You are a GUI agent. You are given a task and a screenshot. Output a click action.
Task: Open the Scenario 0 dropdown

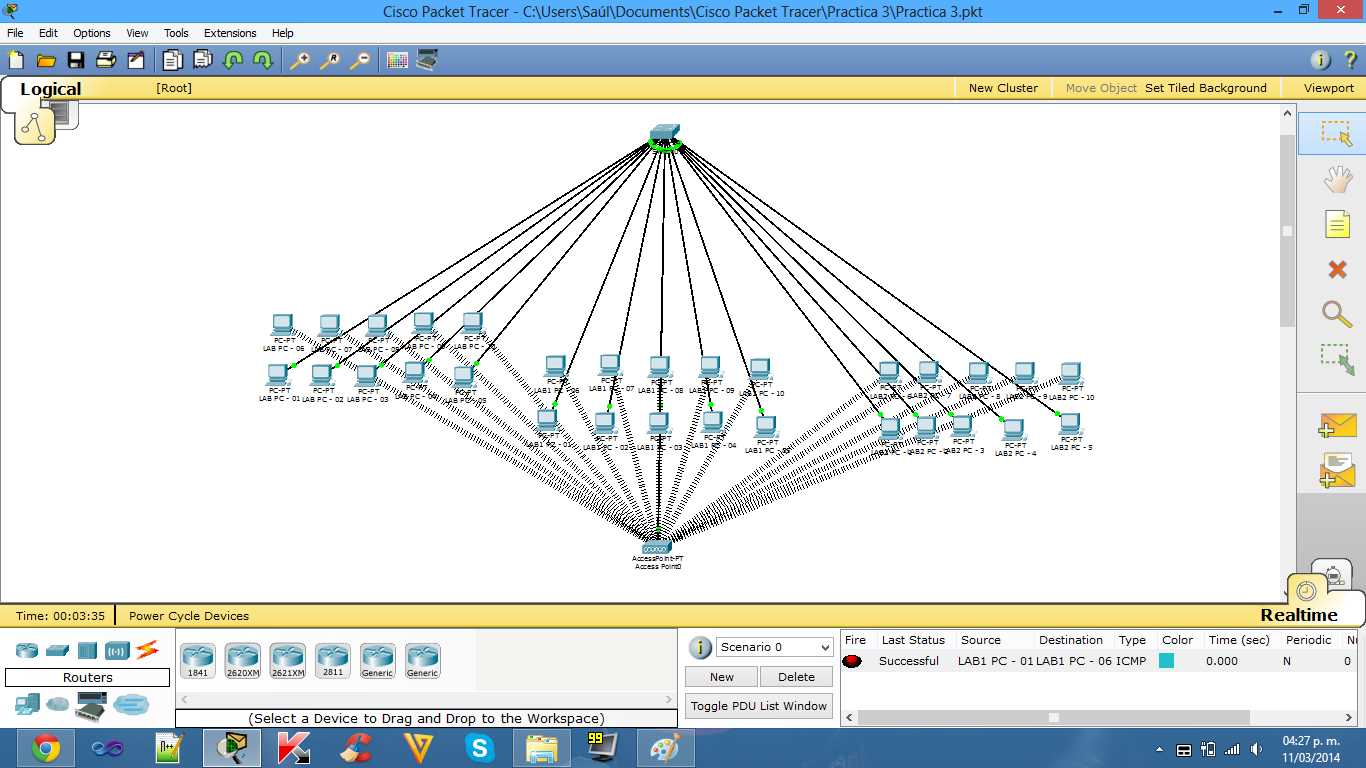(x=775, y=647)
